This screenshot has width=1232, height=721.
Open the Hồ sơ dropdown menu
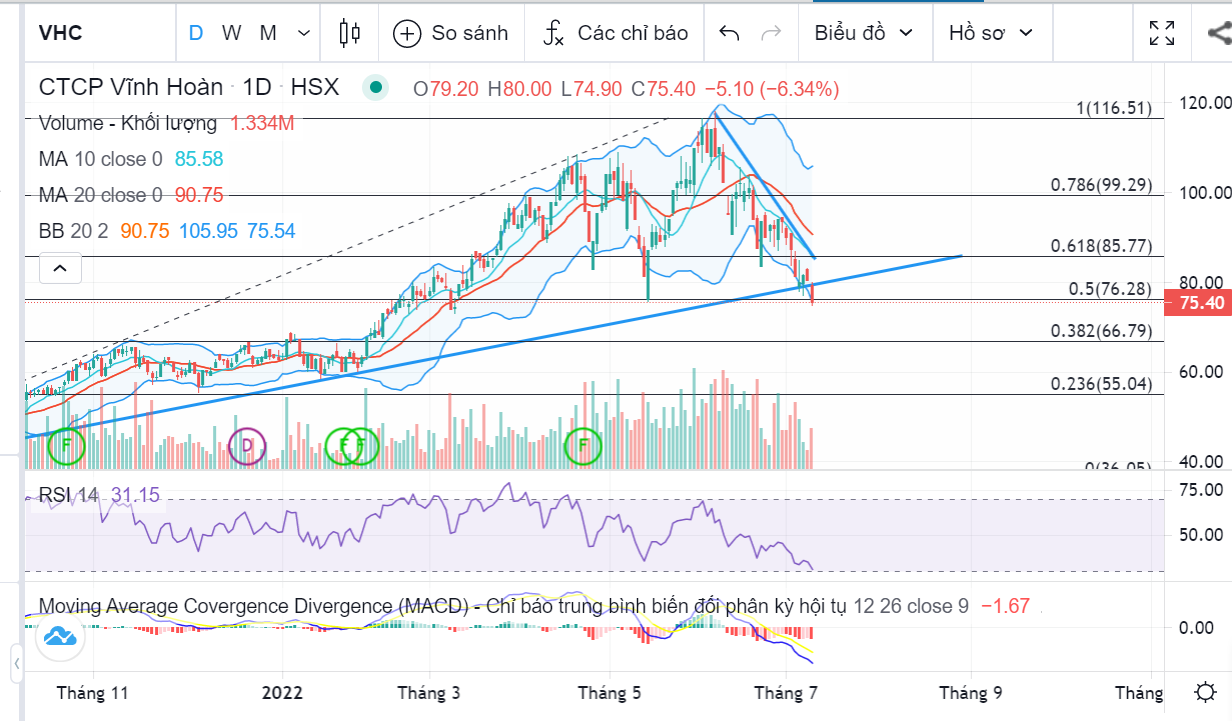(990, 33)
